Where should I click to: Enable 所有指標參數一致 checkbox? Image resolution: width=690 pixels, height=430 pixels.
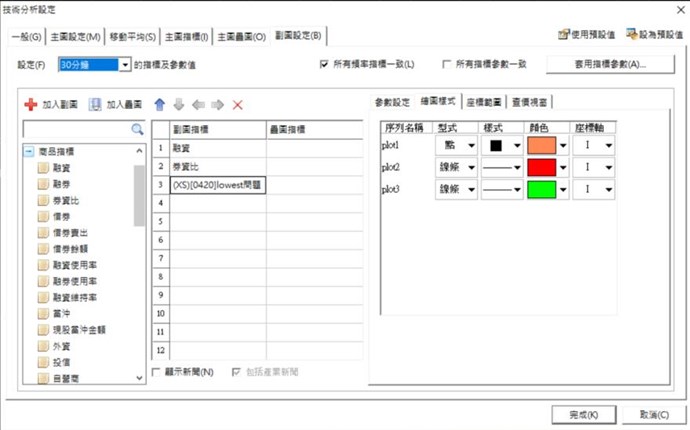point(447,65)
